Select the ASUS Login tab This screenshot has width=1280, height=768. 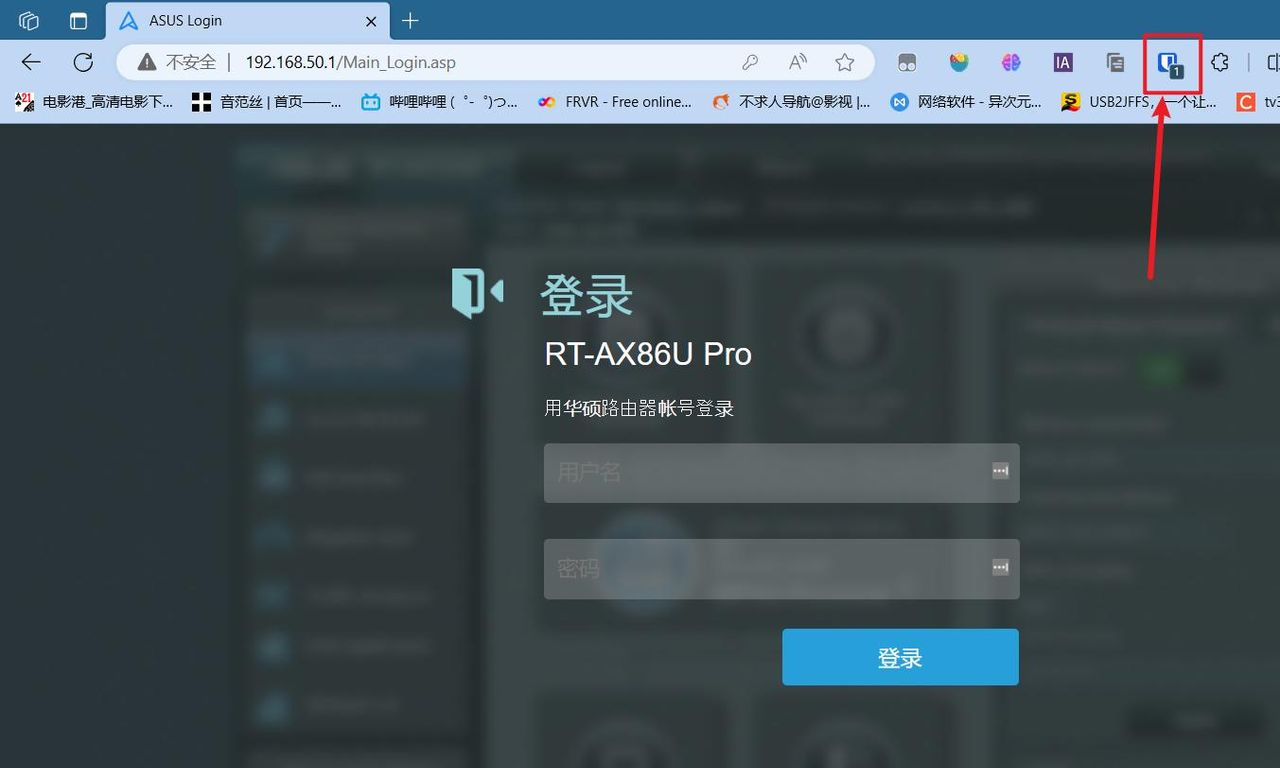[x=247, y=20]
